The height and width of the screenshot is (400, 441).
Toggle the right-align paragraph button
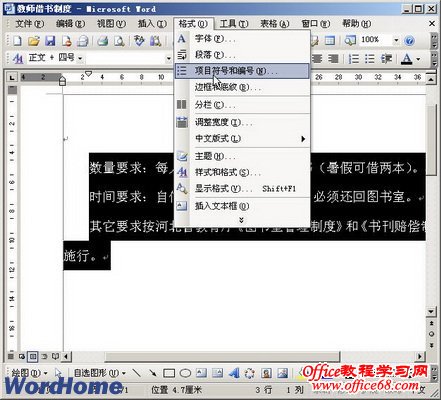click(x=333, y=59)
